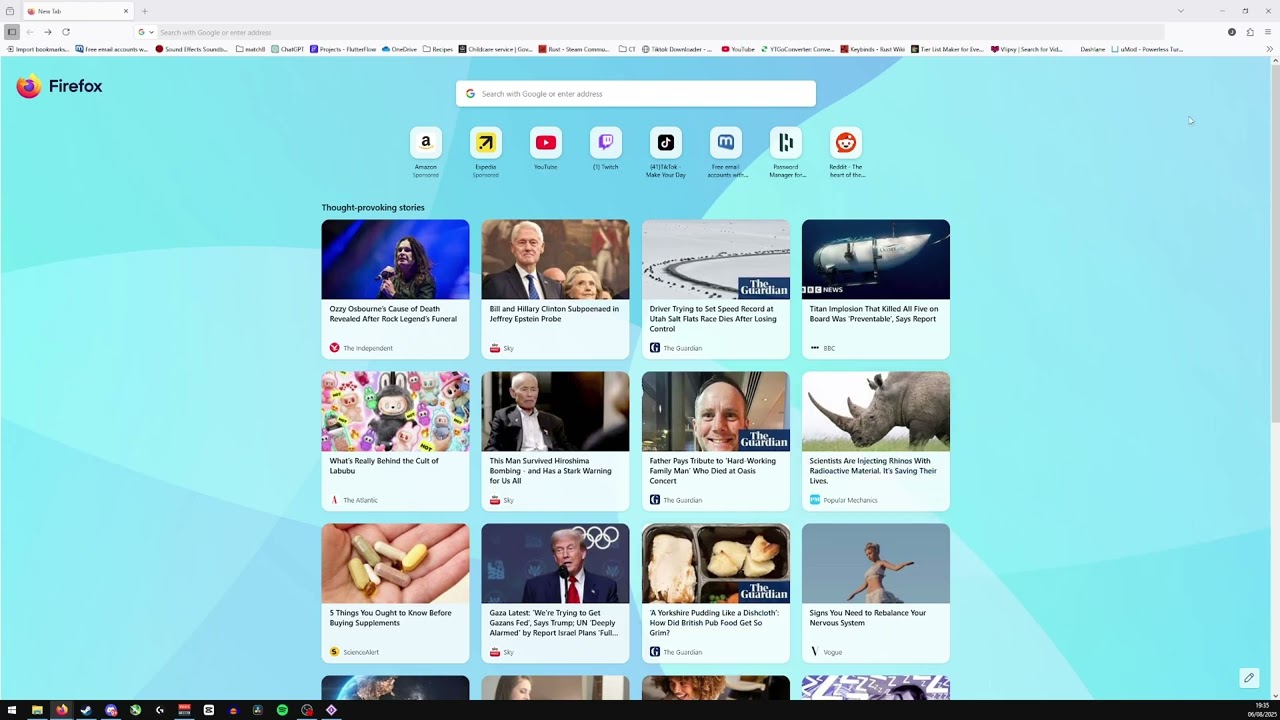Viewport: 1280px width, 720px height.
Task: Customize the new tab page with pencil
Action: click(x=1249, y=678)
